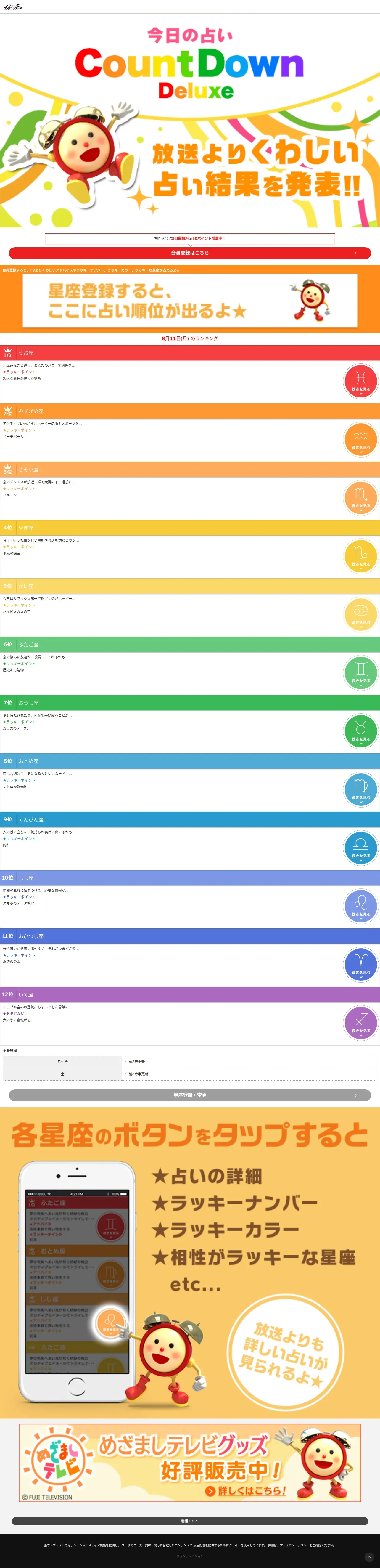Open the Cancer (かに座) icon button
380x1568 pixels.
[x=360, y=615]
